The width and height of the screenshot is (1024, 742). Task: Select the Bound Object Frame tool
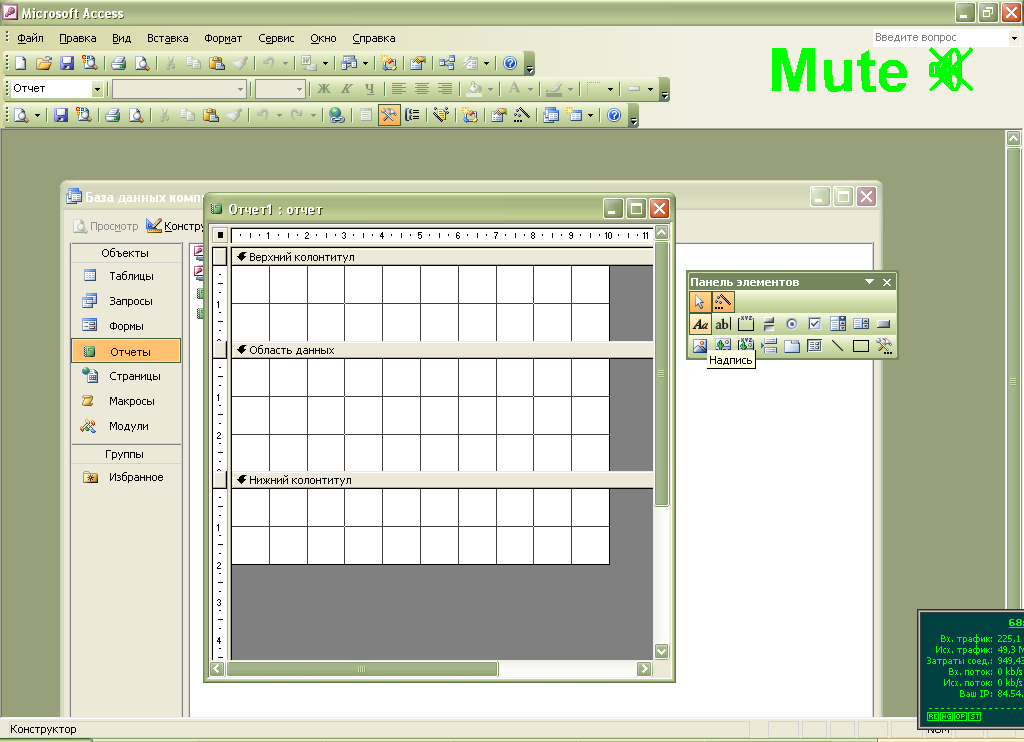click(746, 346)
